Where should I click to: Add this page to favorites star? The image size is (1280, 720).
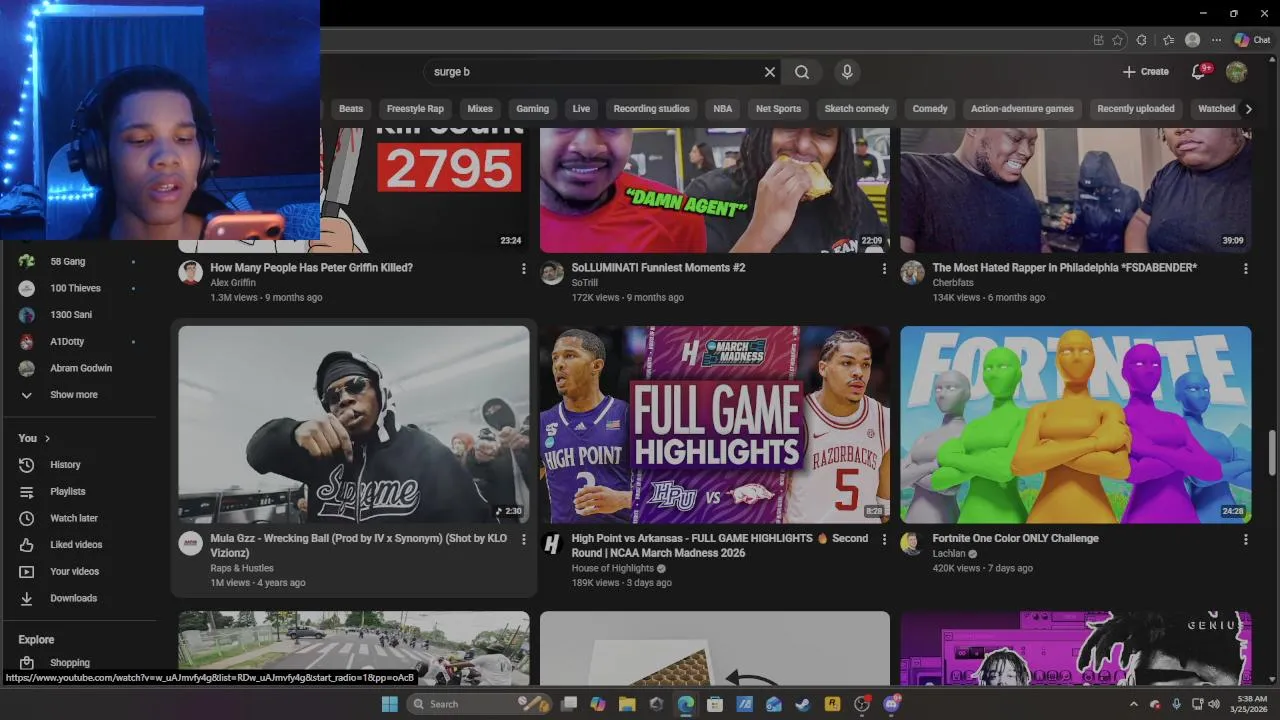pyautogui.click(x=1117, y=40)
